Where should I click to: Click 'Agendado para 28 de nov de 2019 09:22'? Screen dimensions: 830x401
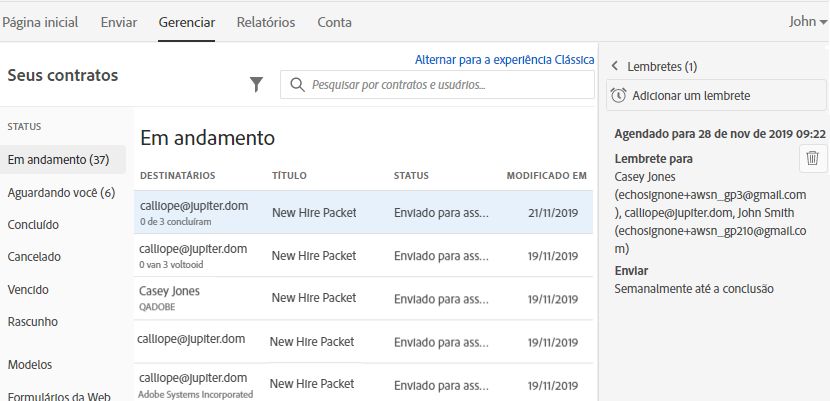pyautogui.click(x=720, y=134)
